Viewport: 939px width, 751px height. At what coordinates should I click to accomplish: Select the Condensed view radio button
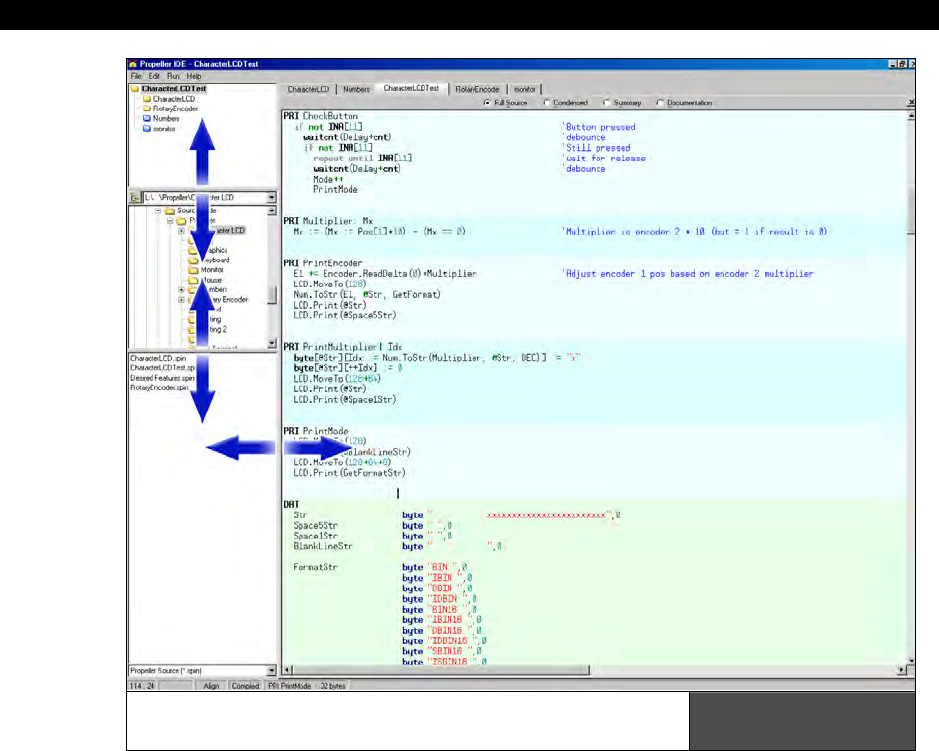coord(546,103)
